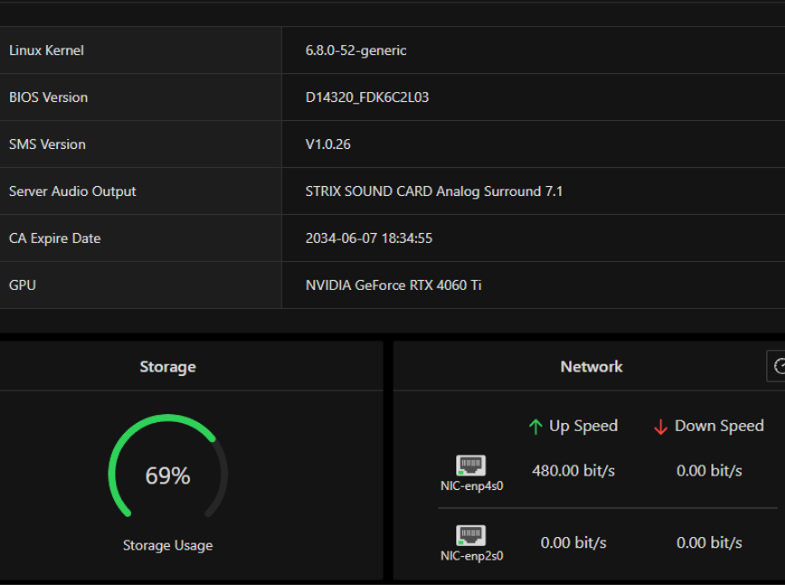Viewport: 785px width, 585px height.
Task: Click the Down Speed column header label
Action: 719,426
